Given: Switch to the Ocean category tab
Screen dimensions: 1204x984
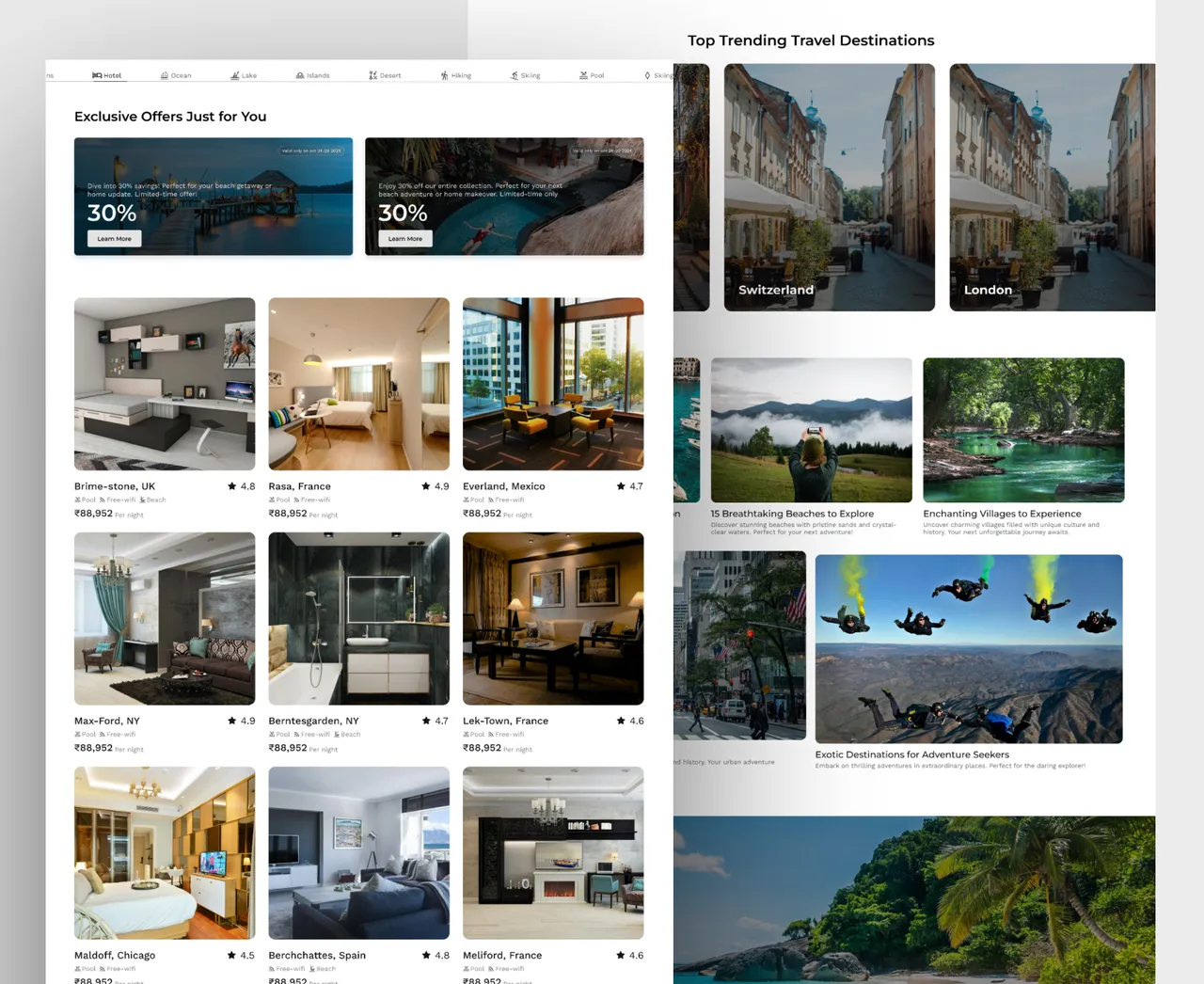Looking at the screenshot, I should 176,75.
